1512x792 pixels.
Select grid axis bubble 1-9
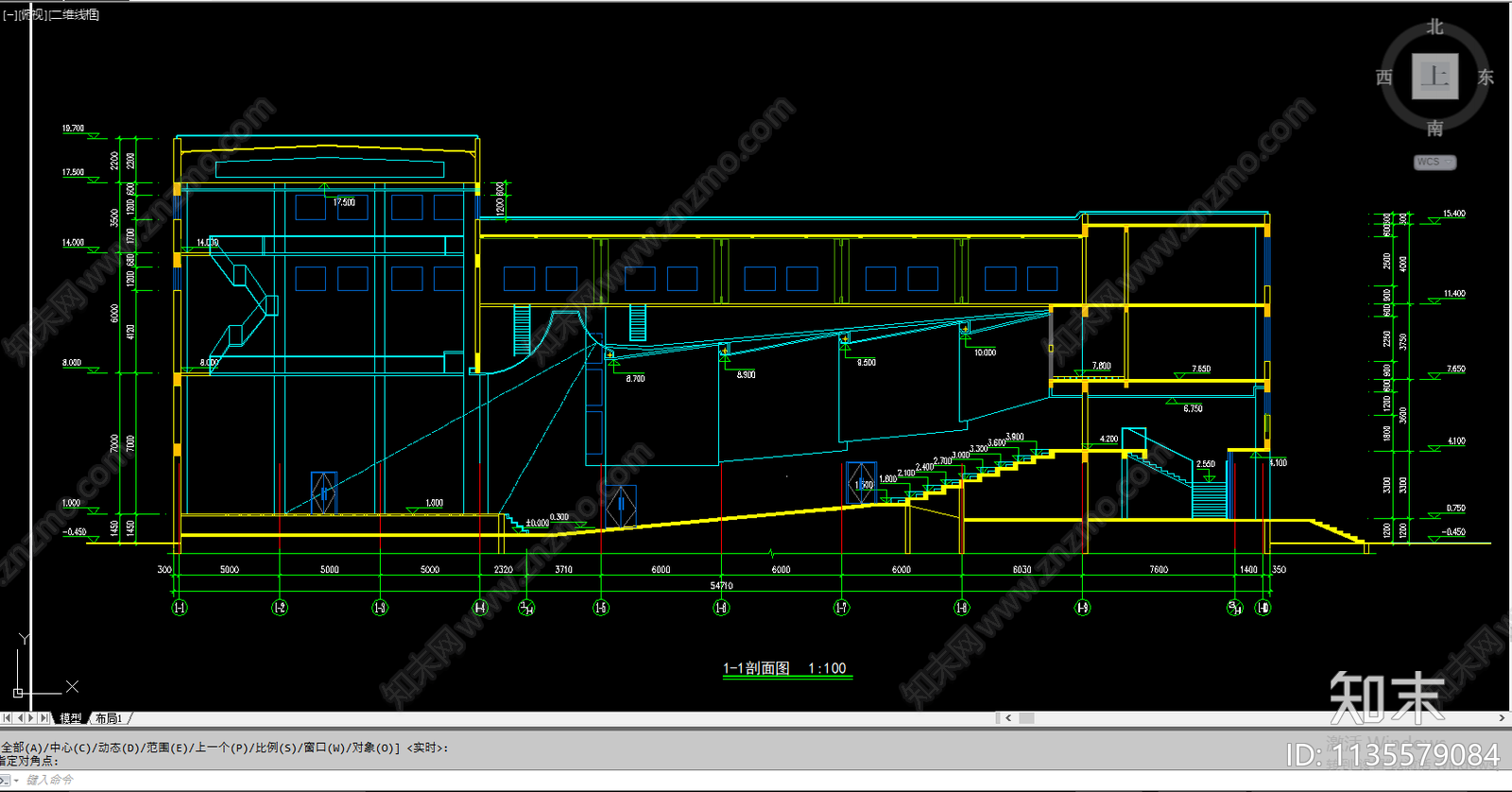[1082, 608]
